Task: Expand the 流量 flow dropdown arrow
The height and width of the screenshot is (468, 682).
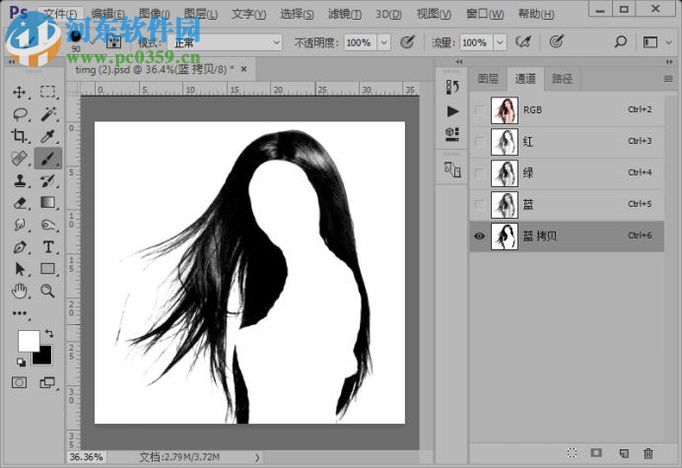Action: click(499, 44)
